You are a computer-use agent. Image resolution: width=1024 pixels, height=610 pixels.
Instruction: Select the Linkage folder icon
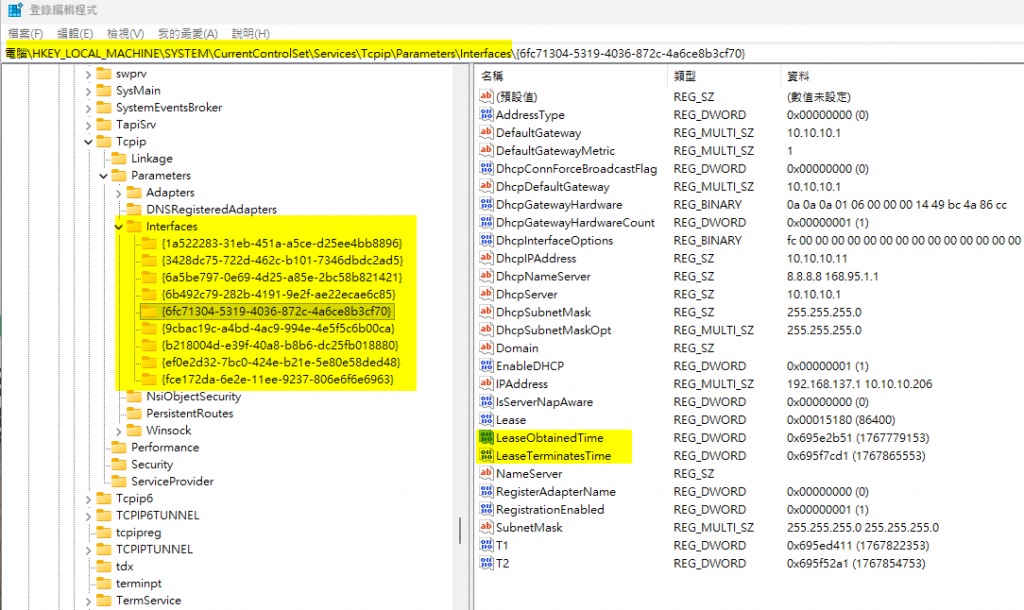(x=119, y=158)
